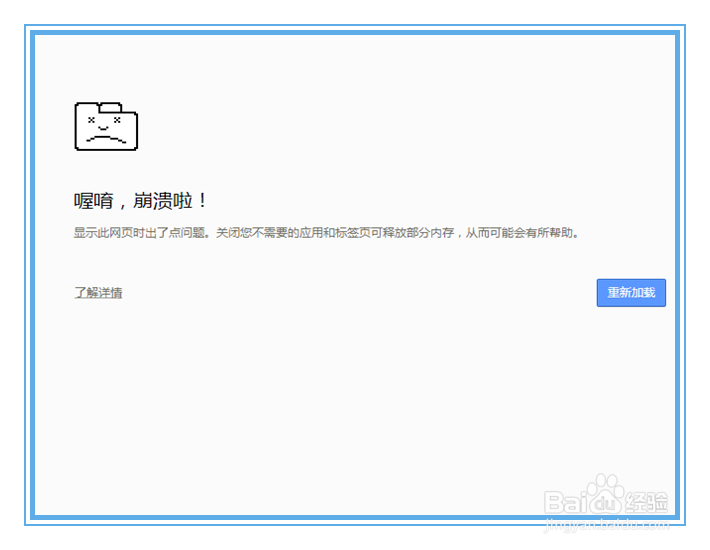This screenshot has width=710, height=550.
Task: Click the sad folder crash icon
Action: 106,126
